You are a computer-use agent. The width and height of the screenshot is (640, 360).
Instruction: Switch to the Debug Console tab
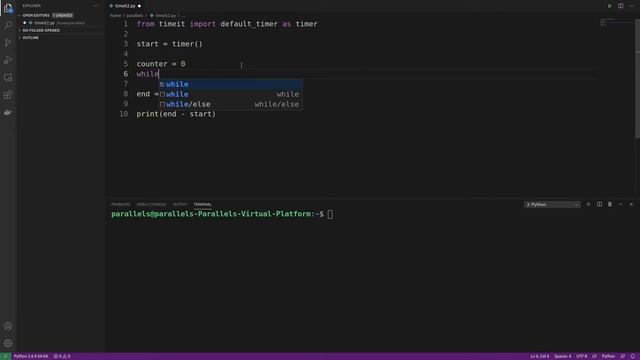coord(151,204)
